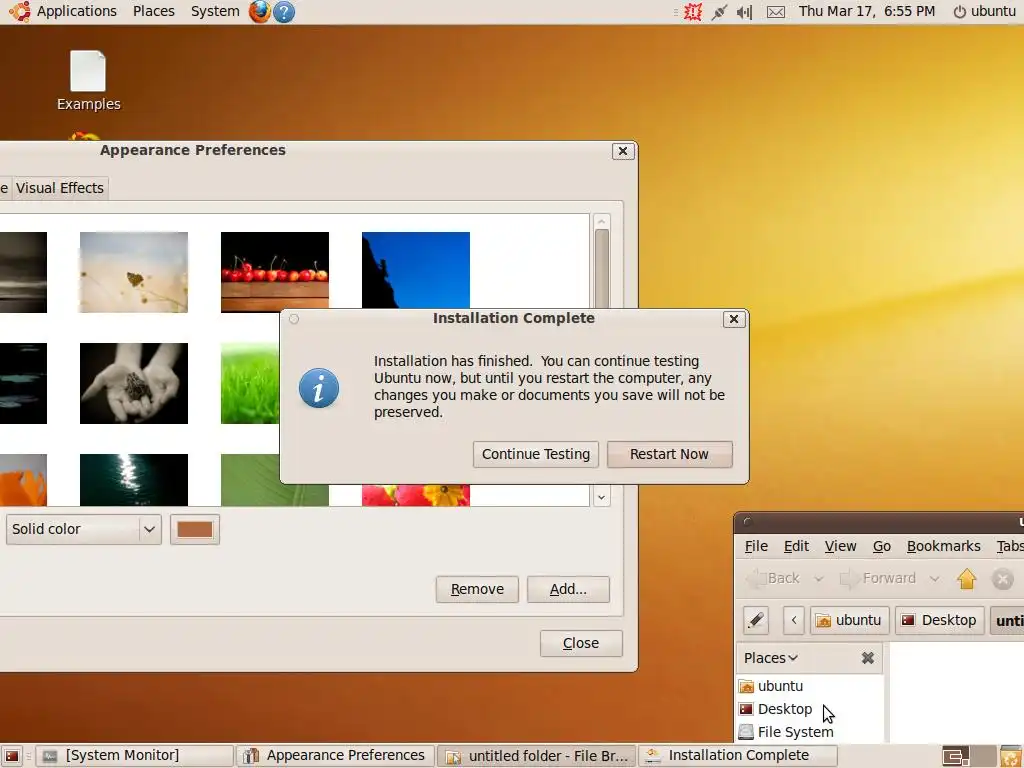Expand the Places sidebar selector dropdown
This screenshot has width=1024, height=768.
tap(771, 658)
